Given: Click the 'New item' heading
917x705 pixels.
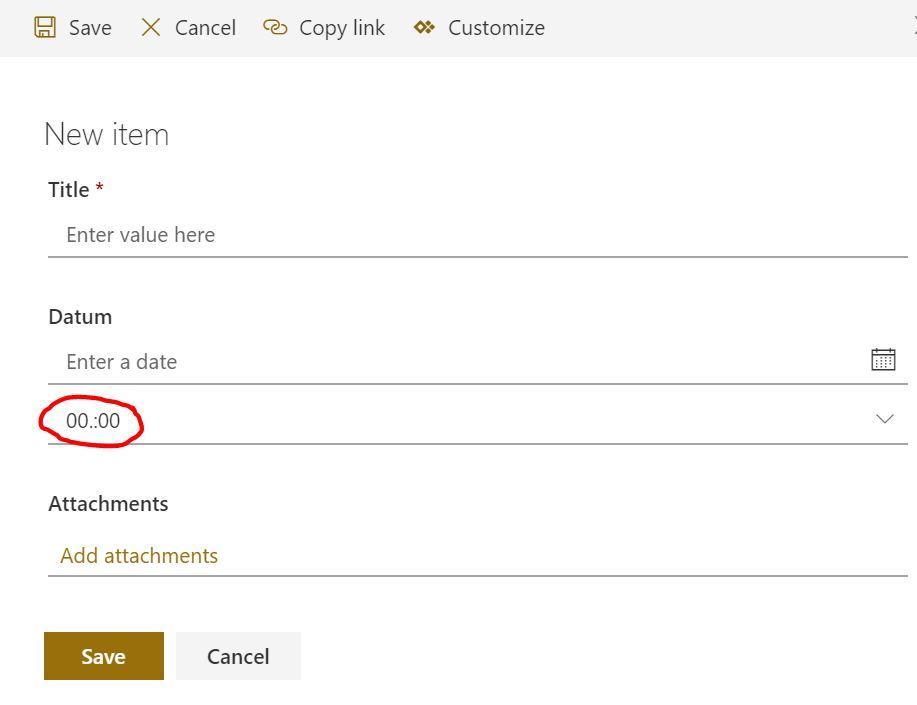Looking at the screenshot, I should pyautogui.click(x=107, y=134).
